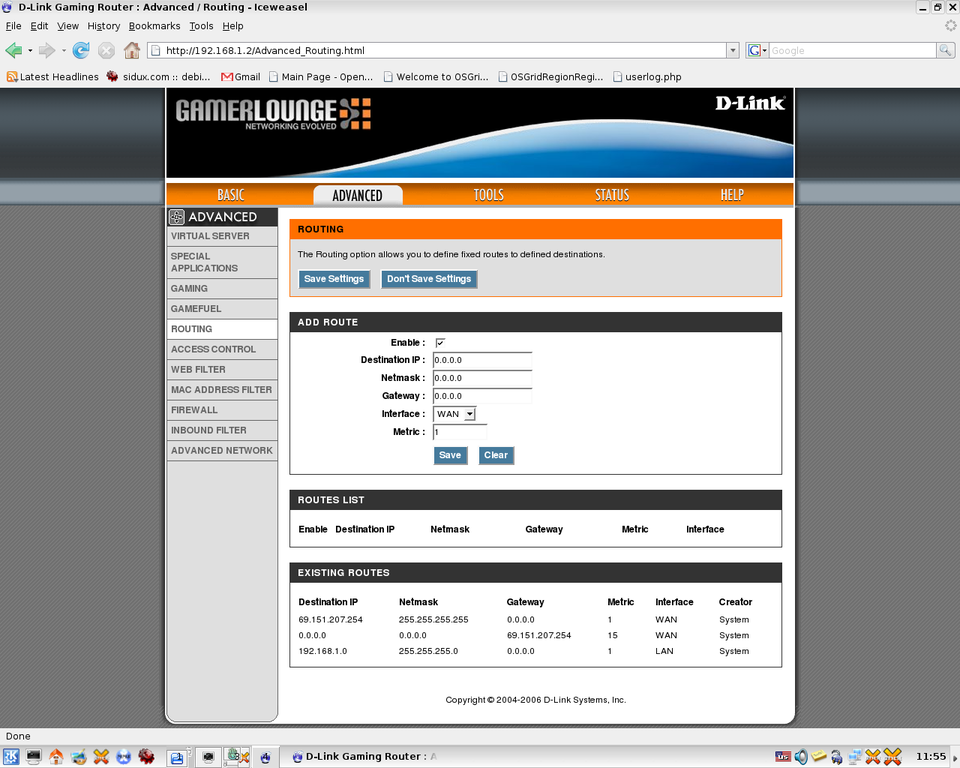Toggle the Enable checkbox in Add Route

[440, 343]
